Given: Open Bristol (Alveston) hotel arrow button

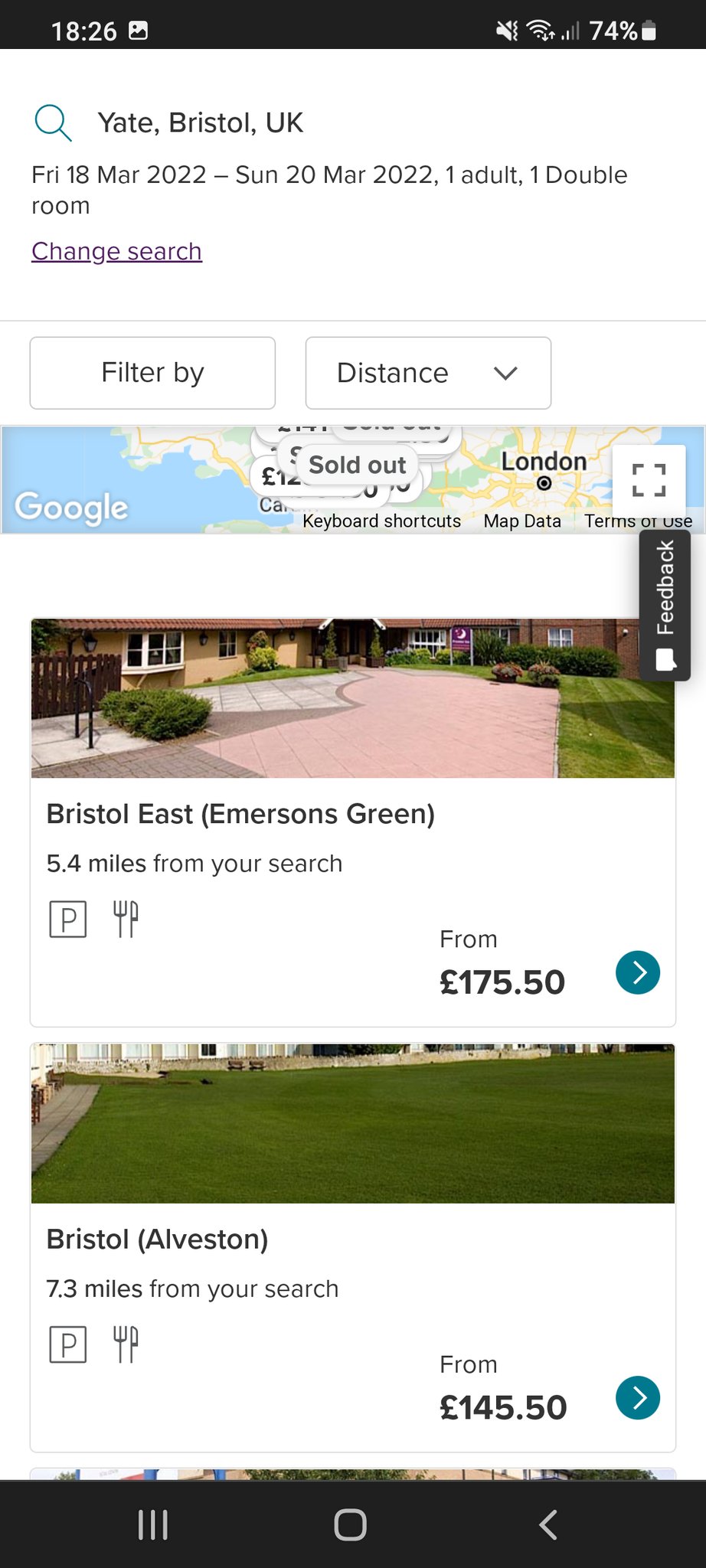Looking at the screenshot, I should click(638, 1398).
